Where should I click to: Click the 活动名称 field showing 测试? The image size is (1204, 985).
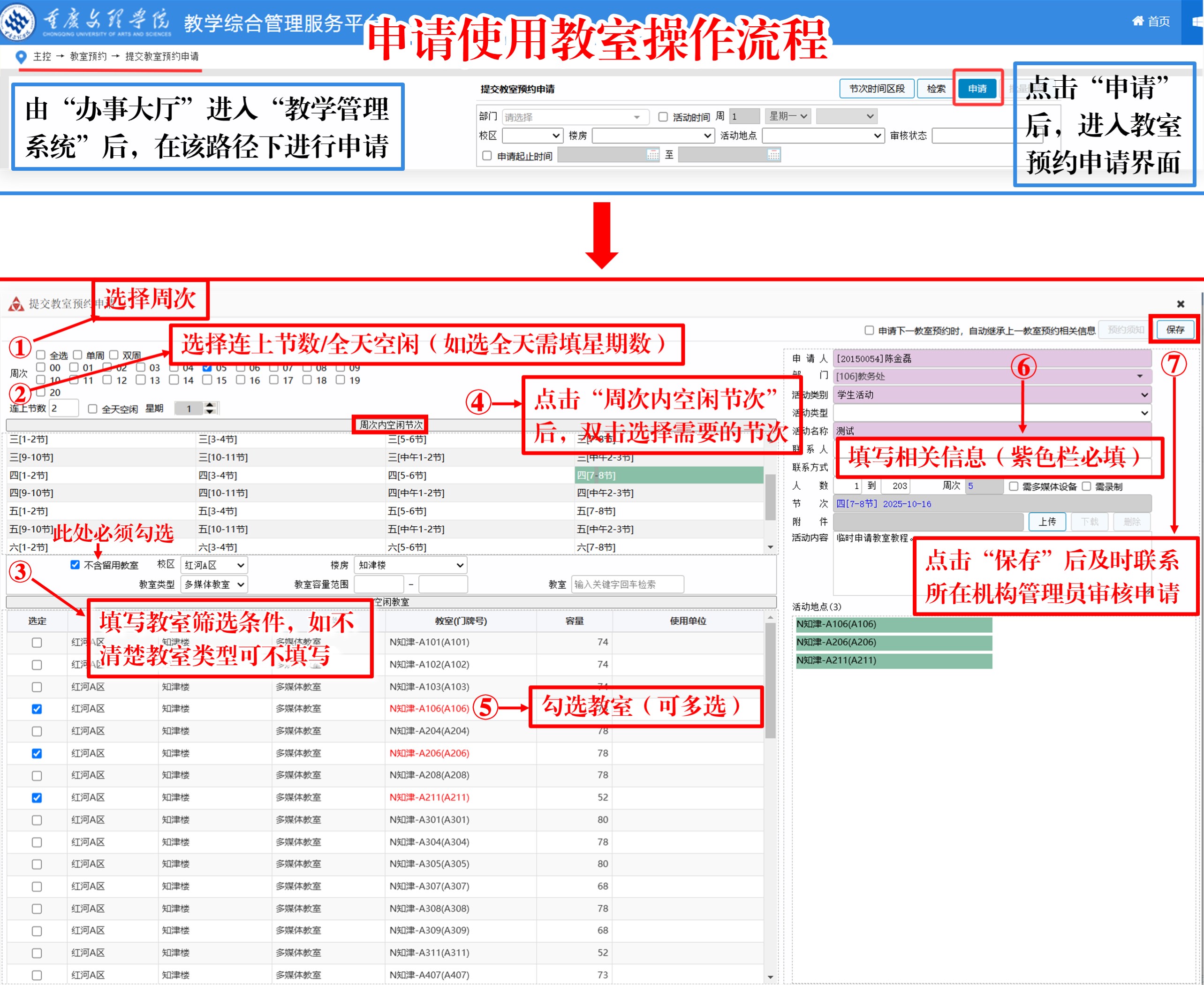pos(992,430)
